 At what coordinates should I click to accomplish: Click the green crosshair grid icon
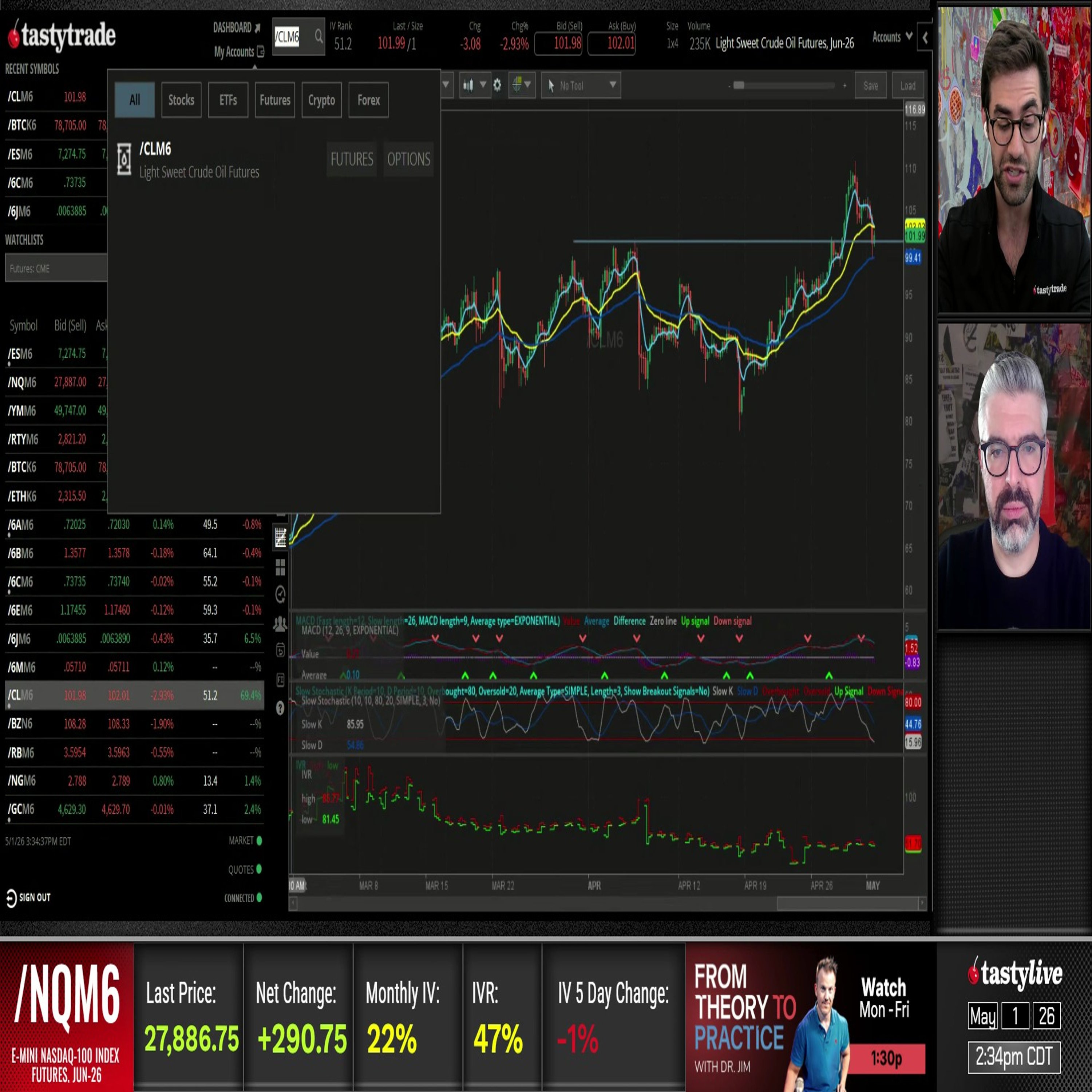pos(517,85)
